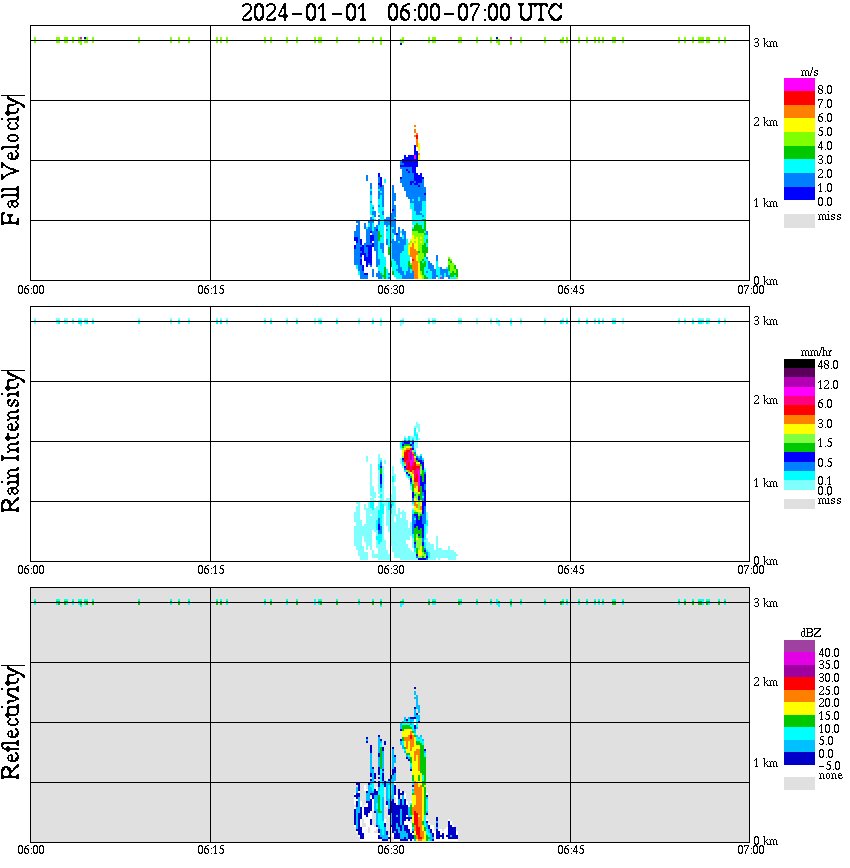The width and height of the screenshot is (850, 868).
Task: Click the '06:00' time label under the Rain Intensity plot
Action: coord(31,570)
